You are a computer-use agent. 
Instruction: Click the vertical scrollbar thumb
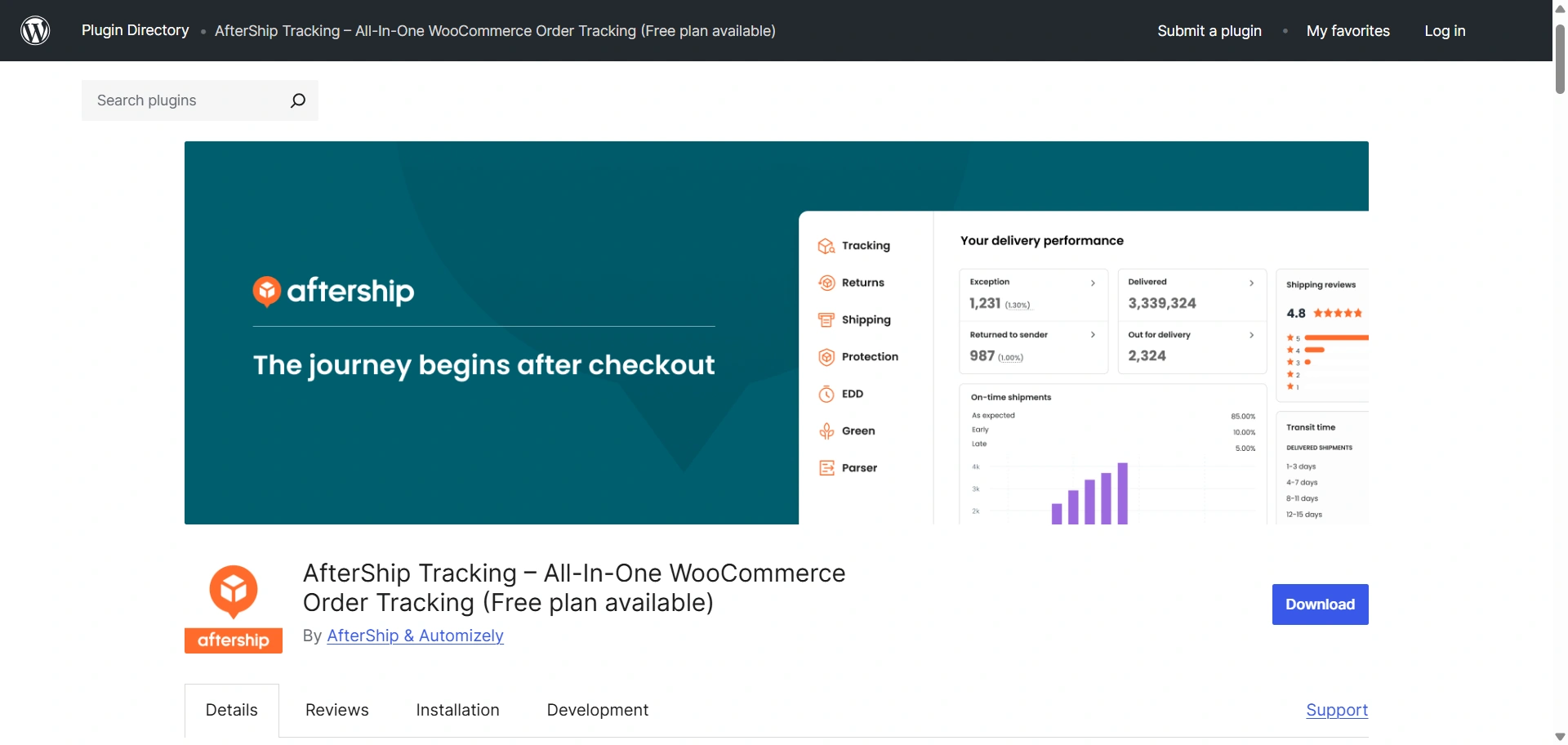1560,59
